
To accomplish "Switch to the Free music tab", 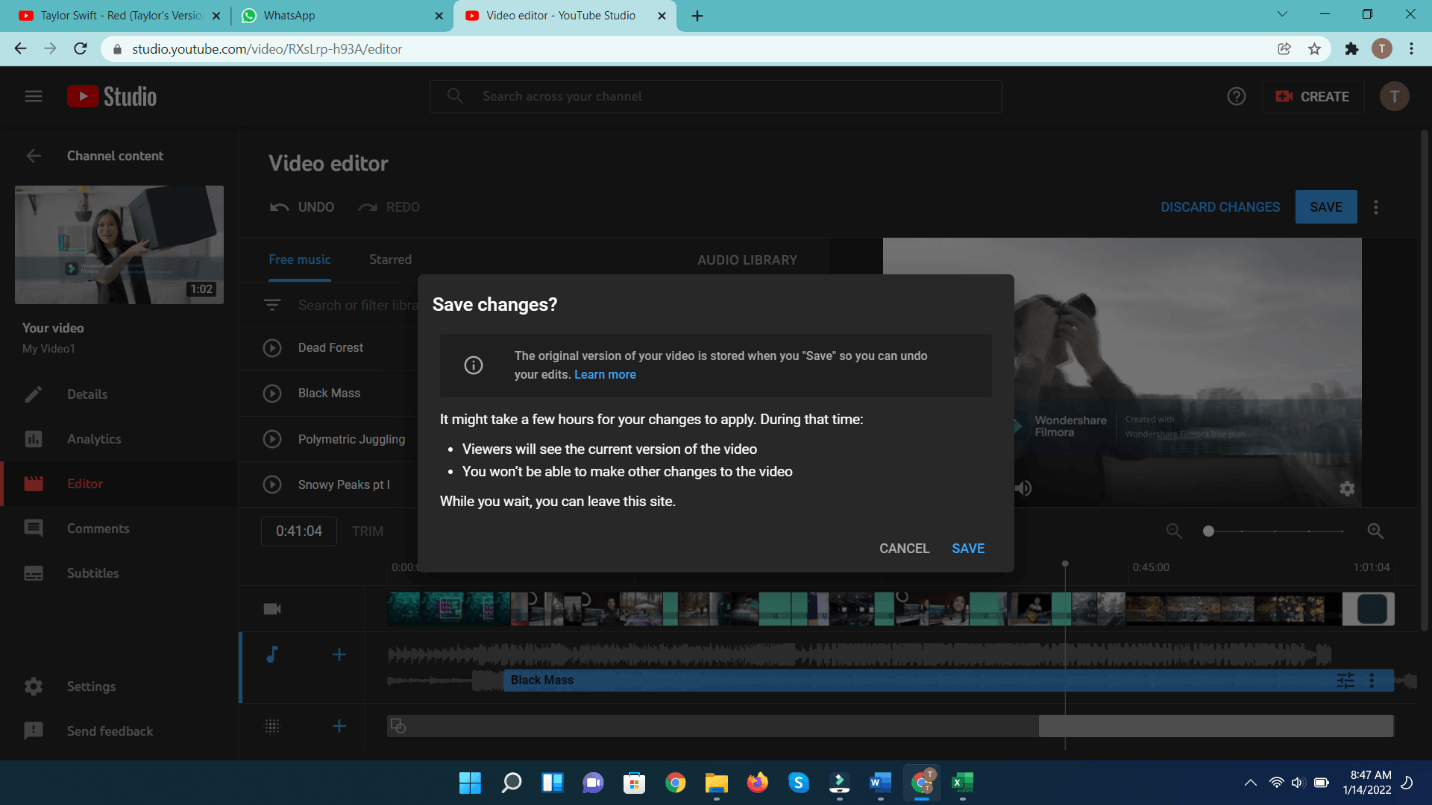I will 299,259.
